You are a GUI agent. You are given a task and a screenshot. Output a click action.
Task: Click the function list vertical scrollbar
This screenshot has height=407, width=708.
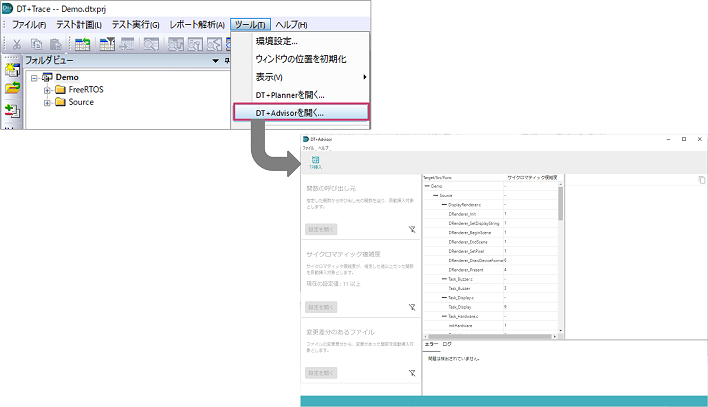point(560,200)
